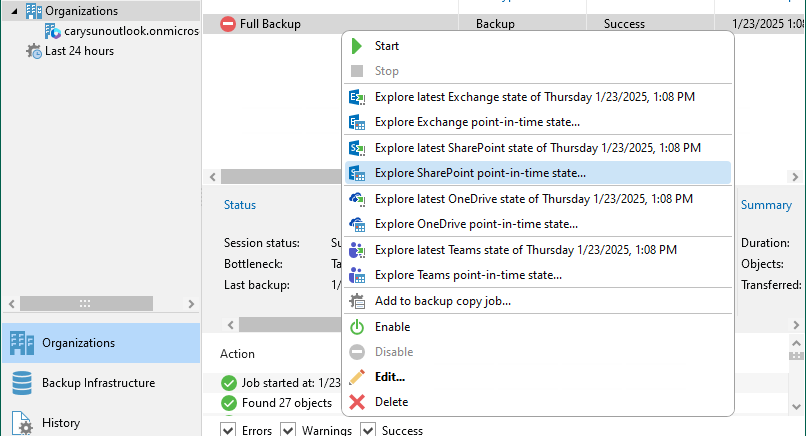The height and width of the screenshot is (436, 806).
Task: Uncheck the Warnings filter checkbox
Action: [x=288, y=430]
